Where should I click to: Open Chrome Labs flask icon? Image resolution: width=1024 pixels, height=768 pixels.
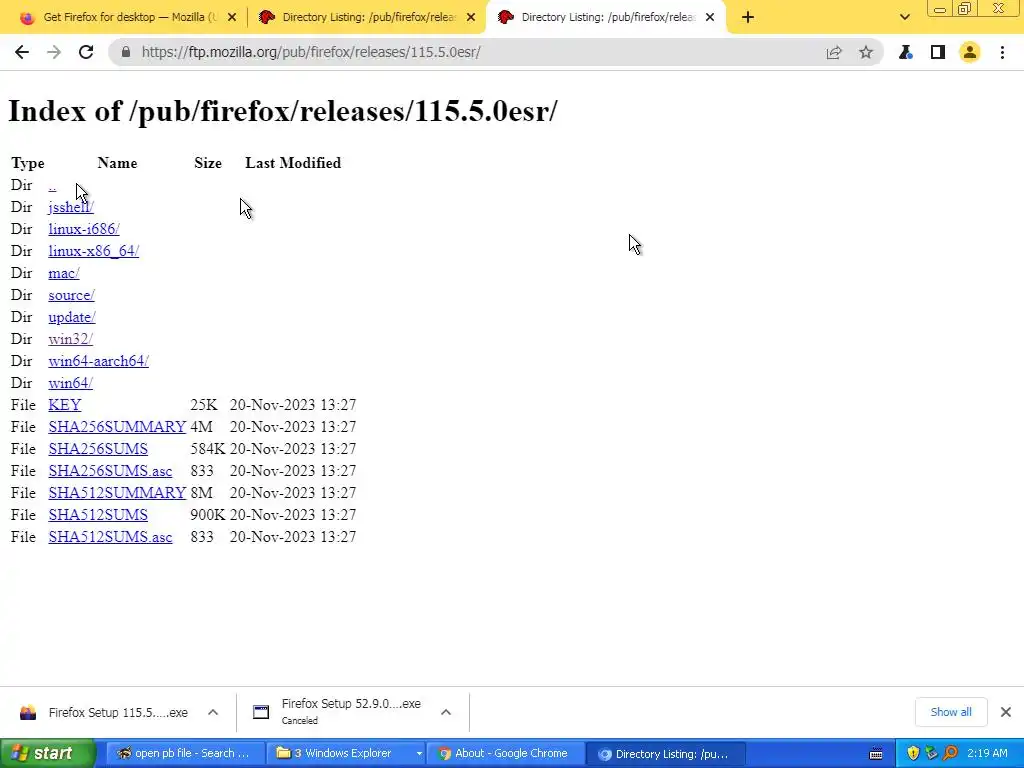pyautogui.click(x=906, y=52)
